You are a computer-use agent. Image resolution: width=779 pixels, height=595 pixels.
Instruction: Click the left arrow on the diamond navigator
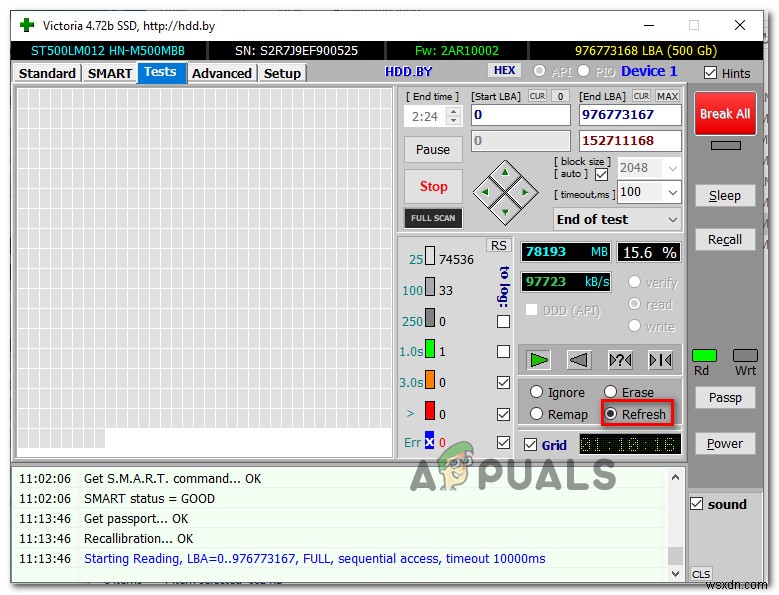tap(485, 192)
